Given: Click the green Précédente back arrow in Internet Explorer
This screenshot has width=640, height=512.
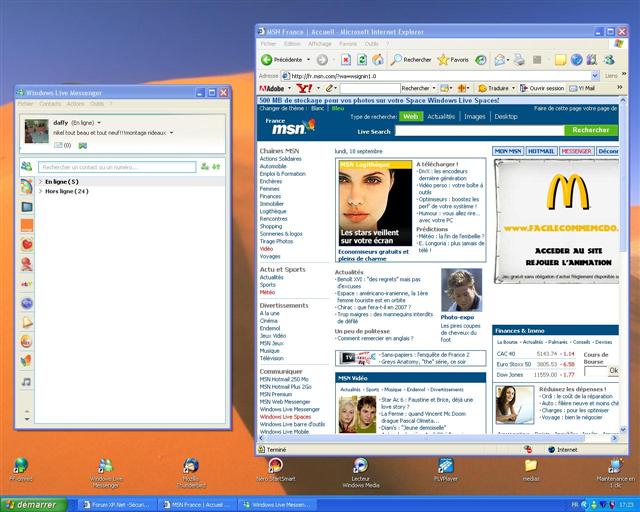Looking at the screenshot, I should pyautogui.click(x=267, y=60).
